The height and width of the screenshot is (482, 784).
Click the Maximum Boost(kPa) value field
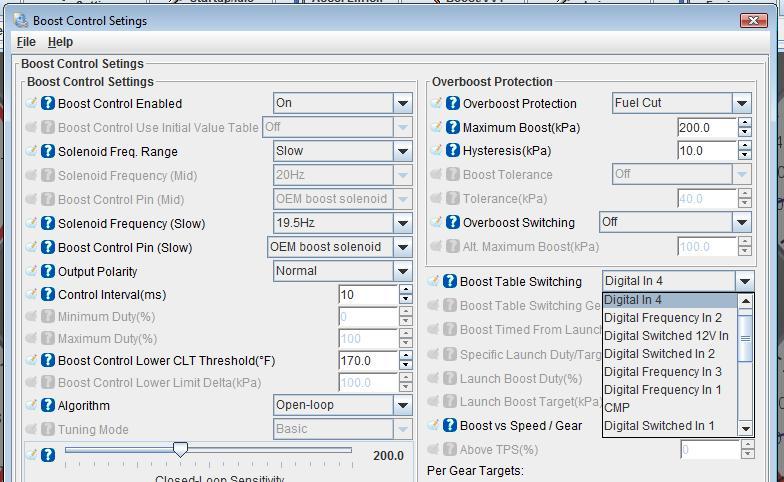coord(707,128)
